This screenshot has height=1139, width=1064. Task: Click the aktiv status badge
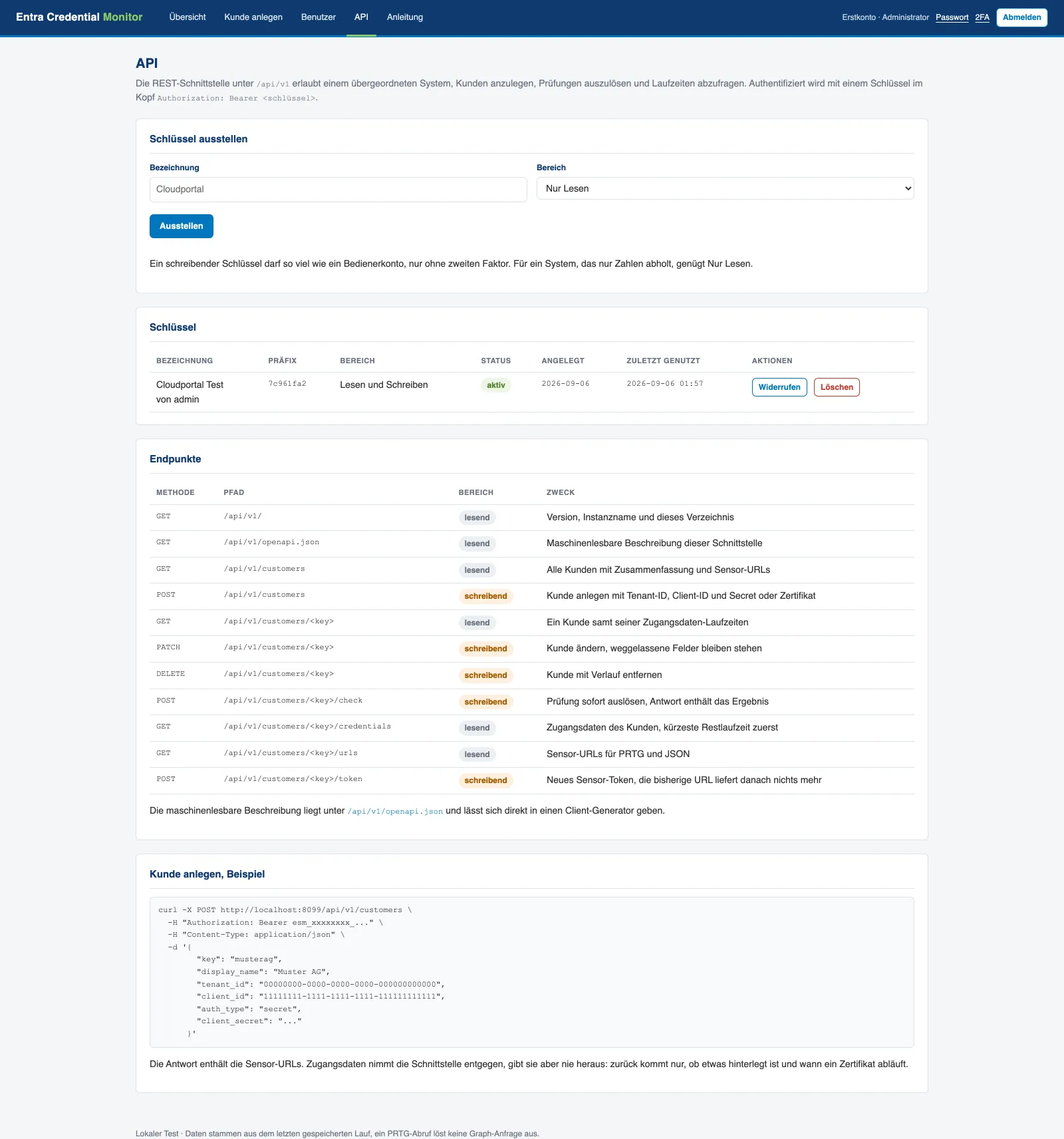pyautogui.click(x=496, y=385)
